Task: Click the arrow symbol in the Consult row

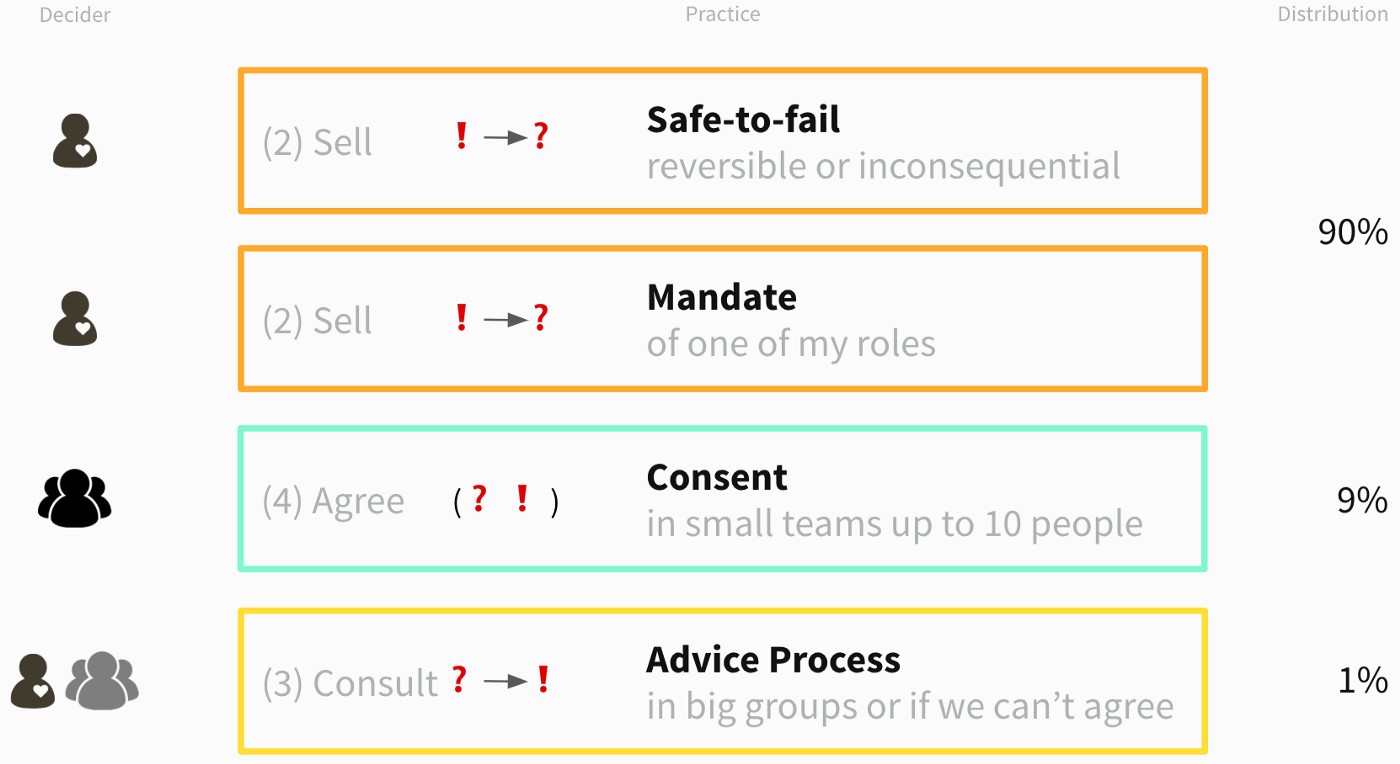Action: click(x=505, y=681)
